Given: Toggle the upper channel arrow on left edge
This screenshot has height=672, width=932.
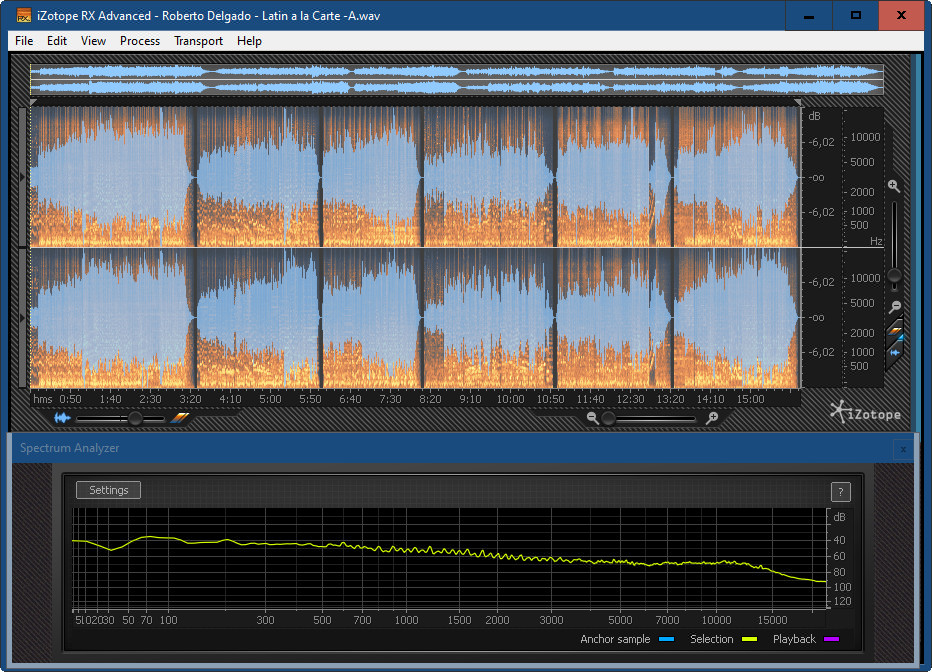Looking at the screenshot, I should pos(24,177).
